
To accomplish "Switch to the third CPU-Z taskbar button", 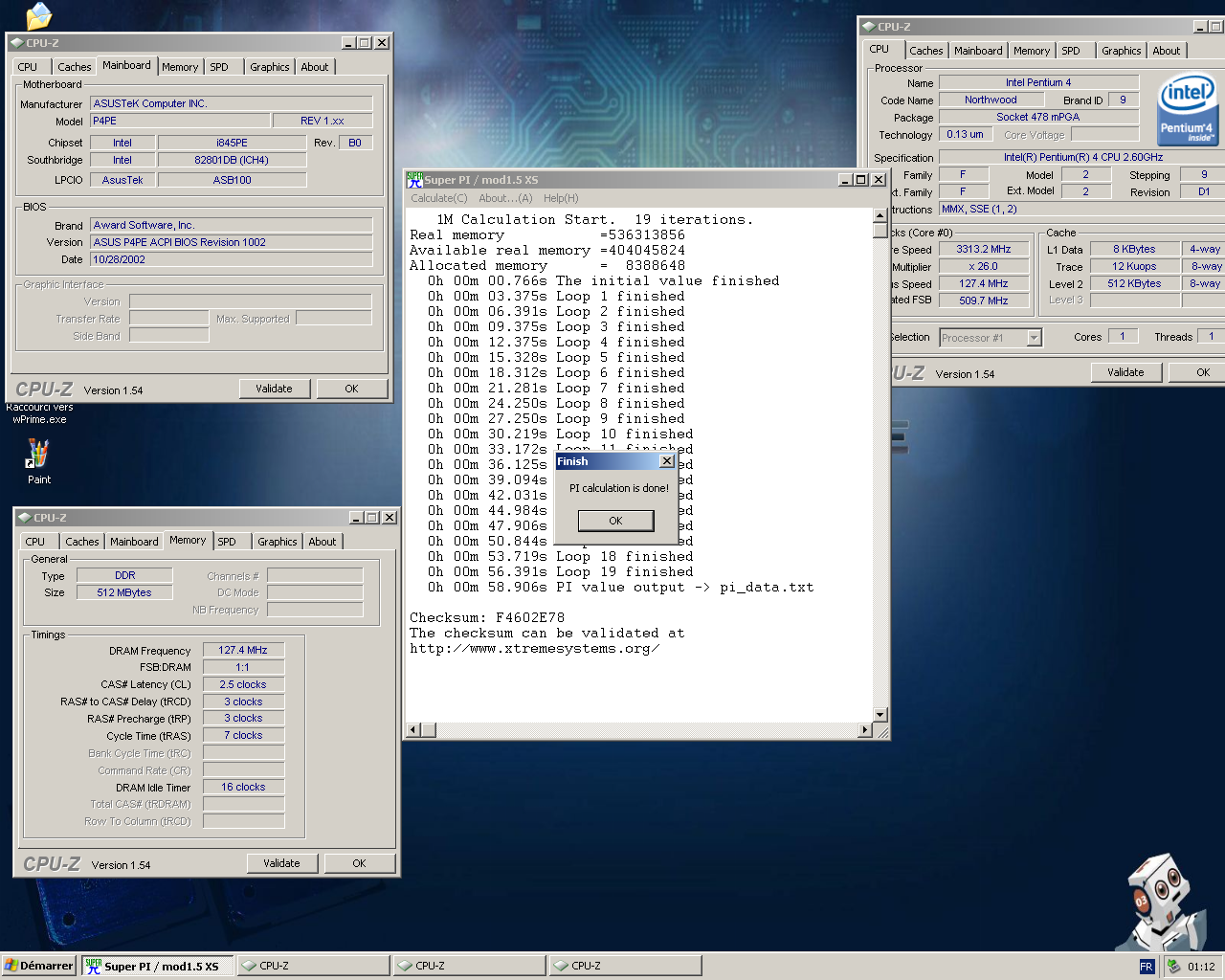I will [625, 966].
